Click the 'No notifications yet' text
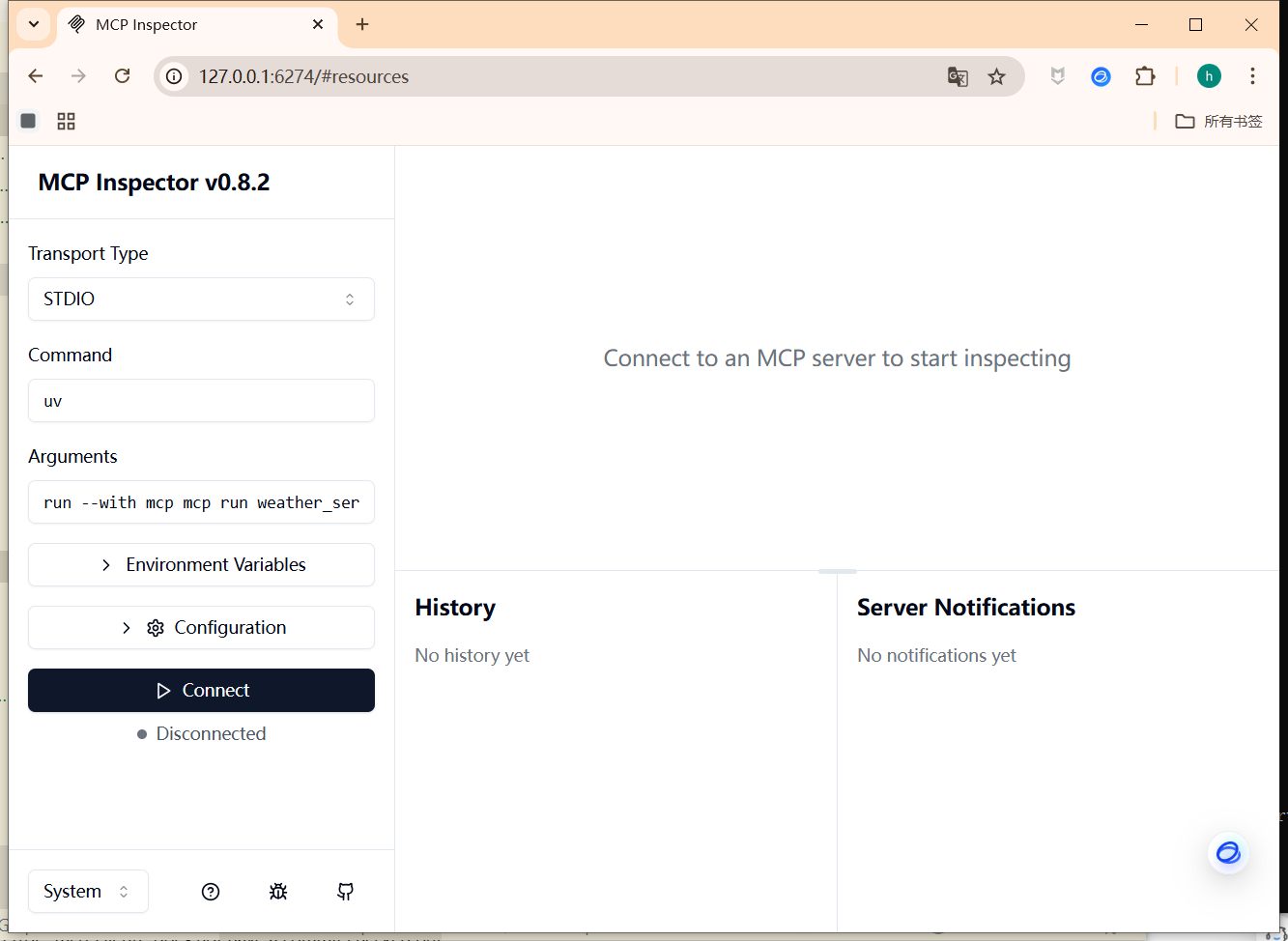The width and height of the screenshot is (1288, 941). tap(936, 655)
